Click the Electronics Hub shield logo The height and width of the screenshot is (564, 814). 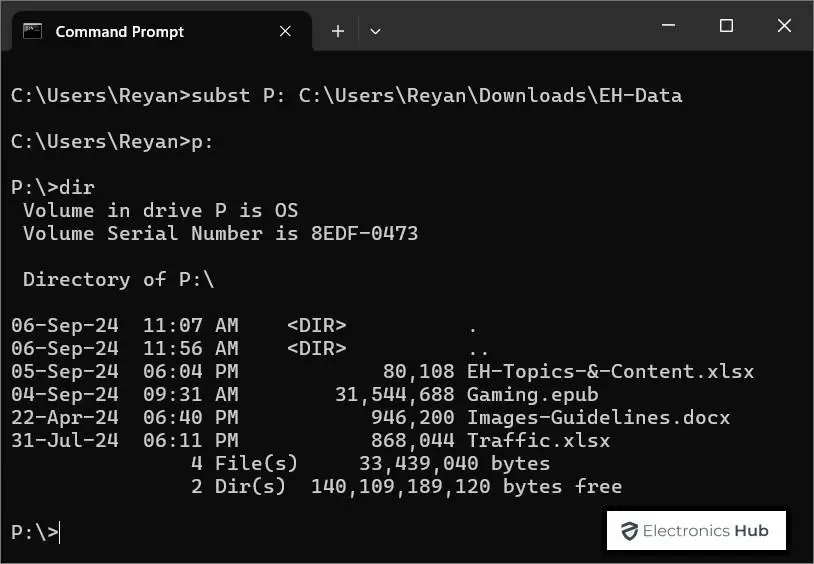pyautogui.click(x=629, y=531)
